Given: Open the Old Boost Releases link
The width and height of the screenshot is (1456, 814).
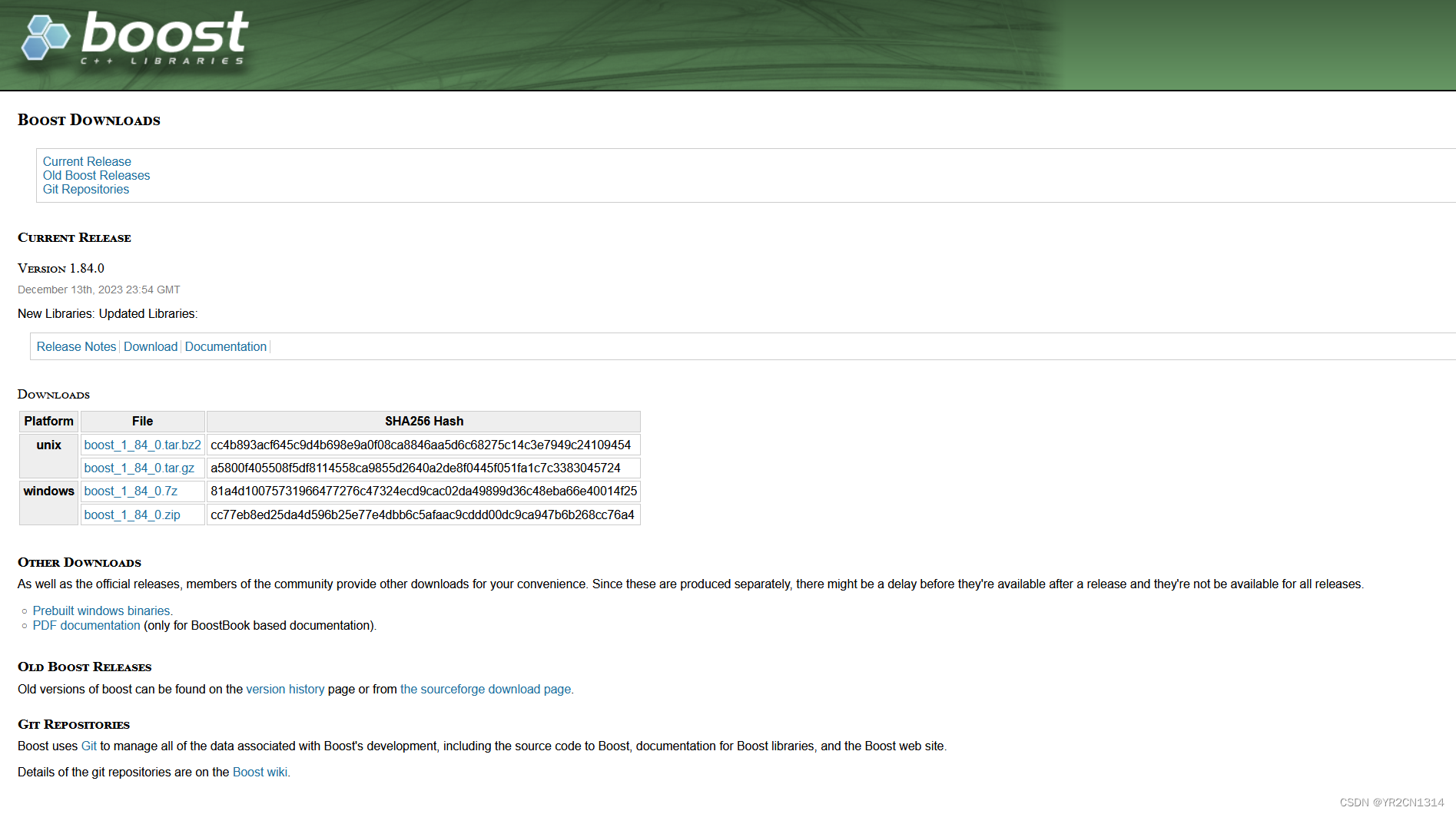Looking at the screenshot, I should pos(96,175).
